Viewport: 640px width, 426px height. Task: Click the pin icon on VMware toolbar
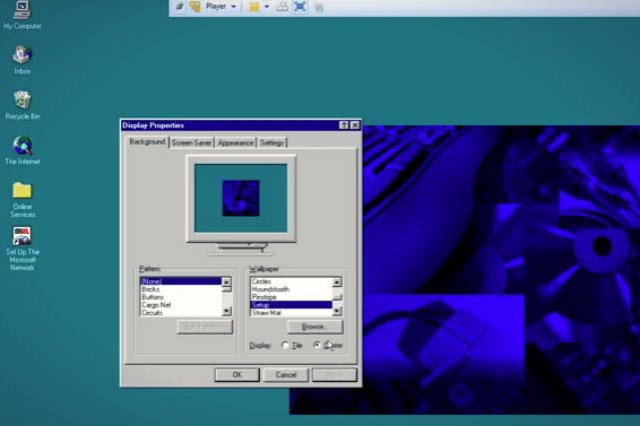pos(179,7)
